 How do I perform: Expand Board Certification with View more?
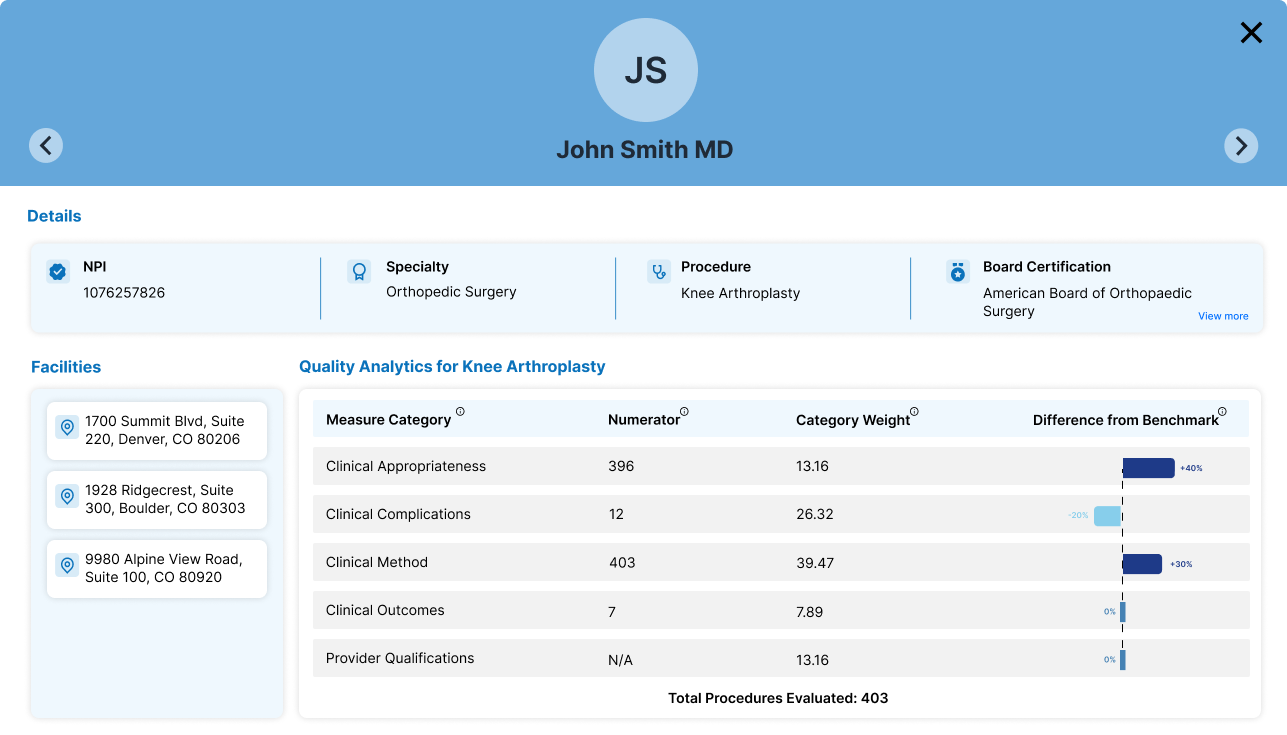click(x=1223, y=316)
